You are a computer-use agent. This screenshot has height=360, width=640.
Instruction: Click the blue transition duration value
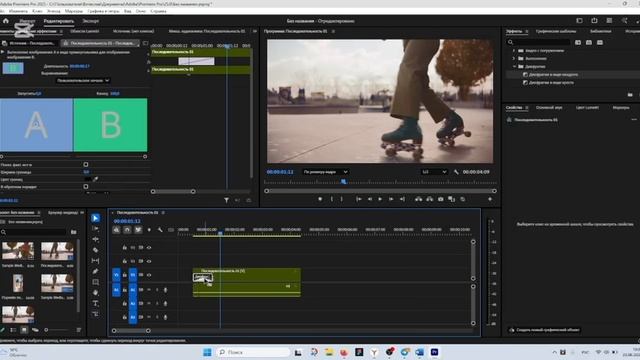pos(80,66)
